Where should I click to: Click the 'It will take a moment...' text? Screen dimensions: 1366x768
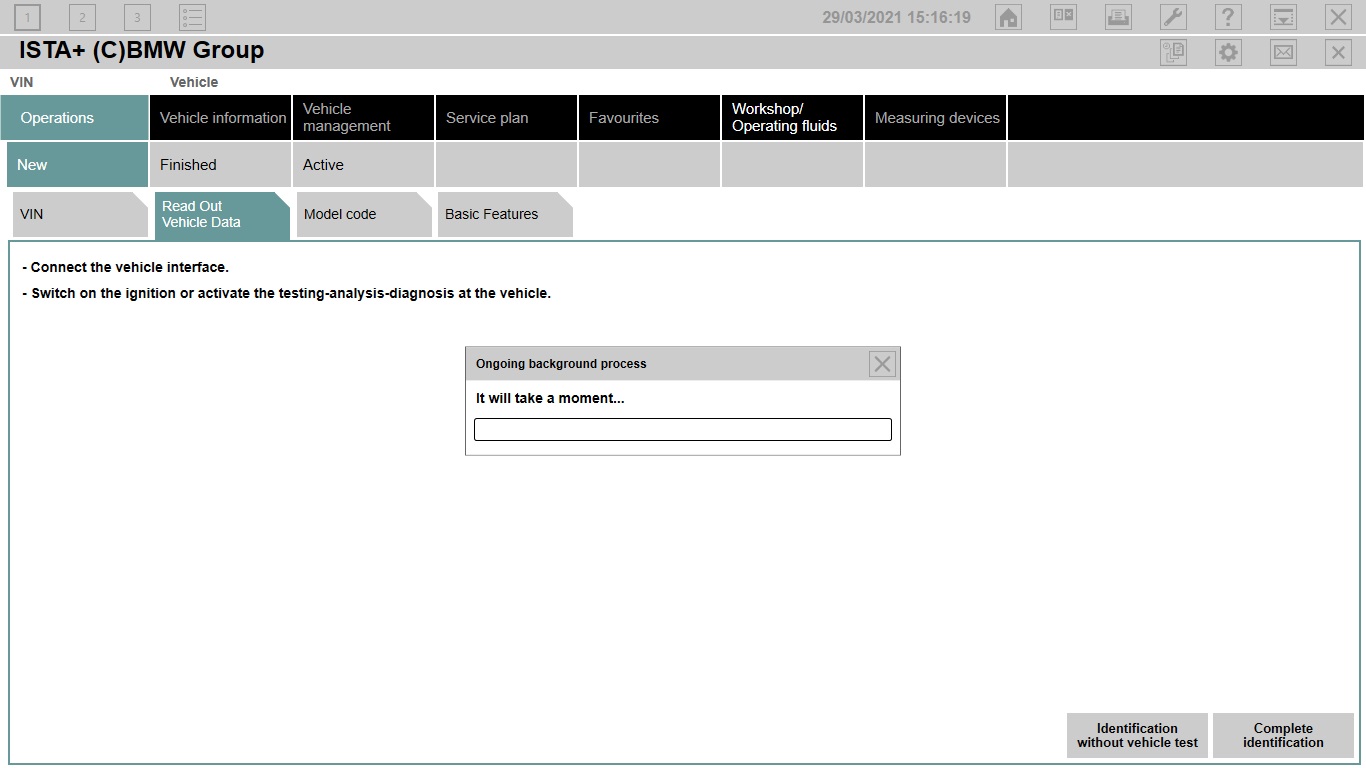pyautogui.click(x=550, y=398)
